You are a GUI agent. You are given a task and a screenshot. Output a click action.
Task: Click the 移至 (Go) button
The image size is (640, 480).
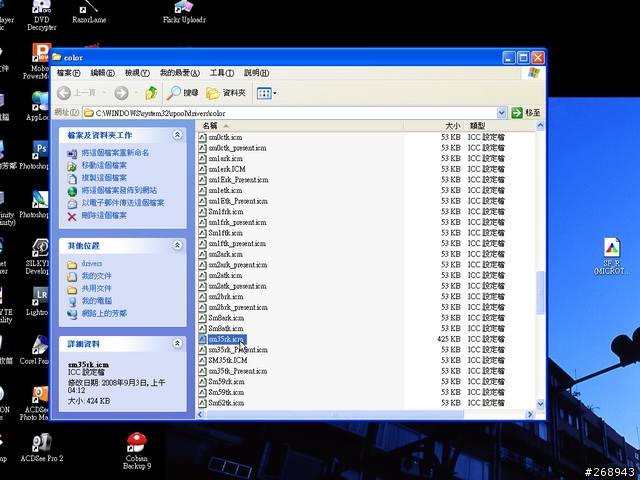pyautogui.click(x=526, y=113)
